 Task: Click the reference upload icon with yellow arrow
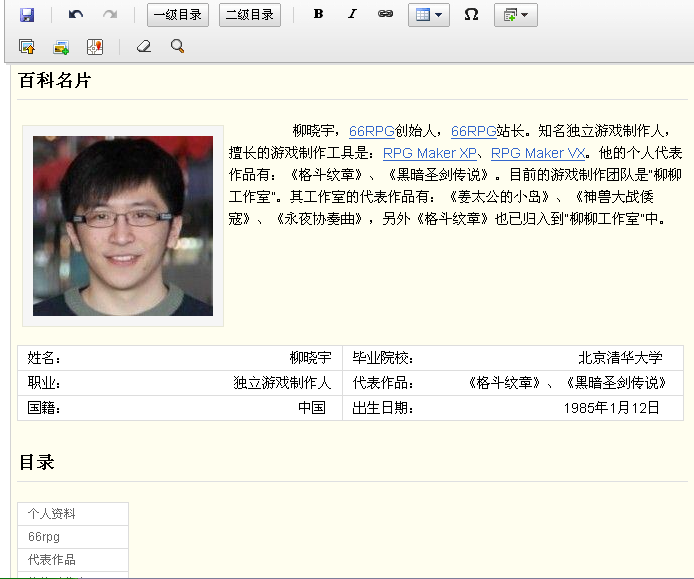coord(27,46)
